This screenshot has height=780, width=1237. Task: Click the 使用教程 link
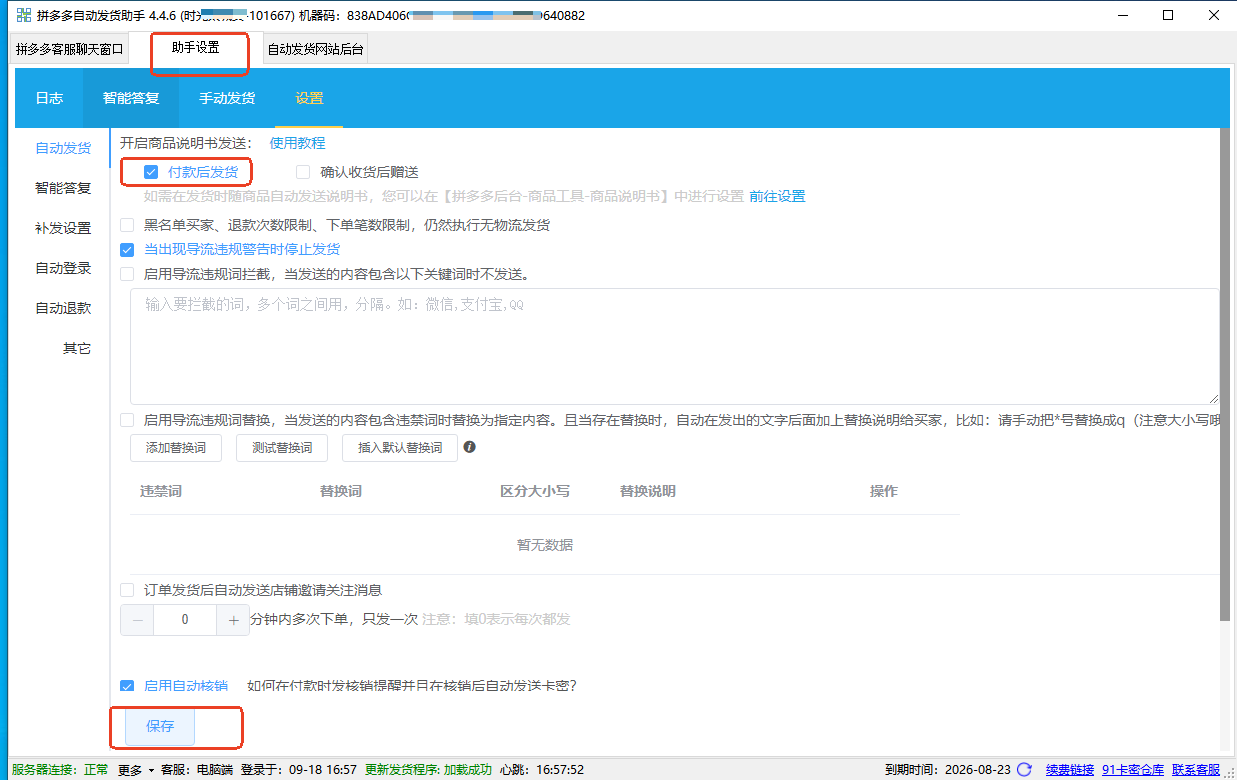pyautogui.click(x=297, y=143)
